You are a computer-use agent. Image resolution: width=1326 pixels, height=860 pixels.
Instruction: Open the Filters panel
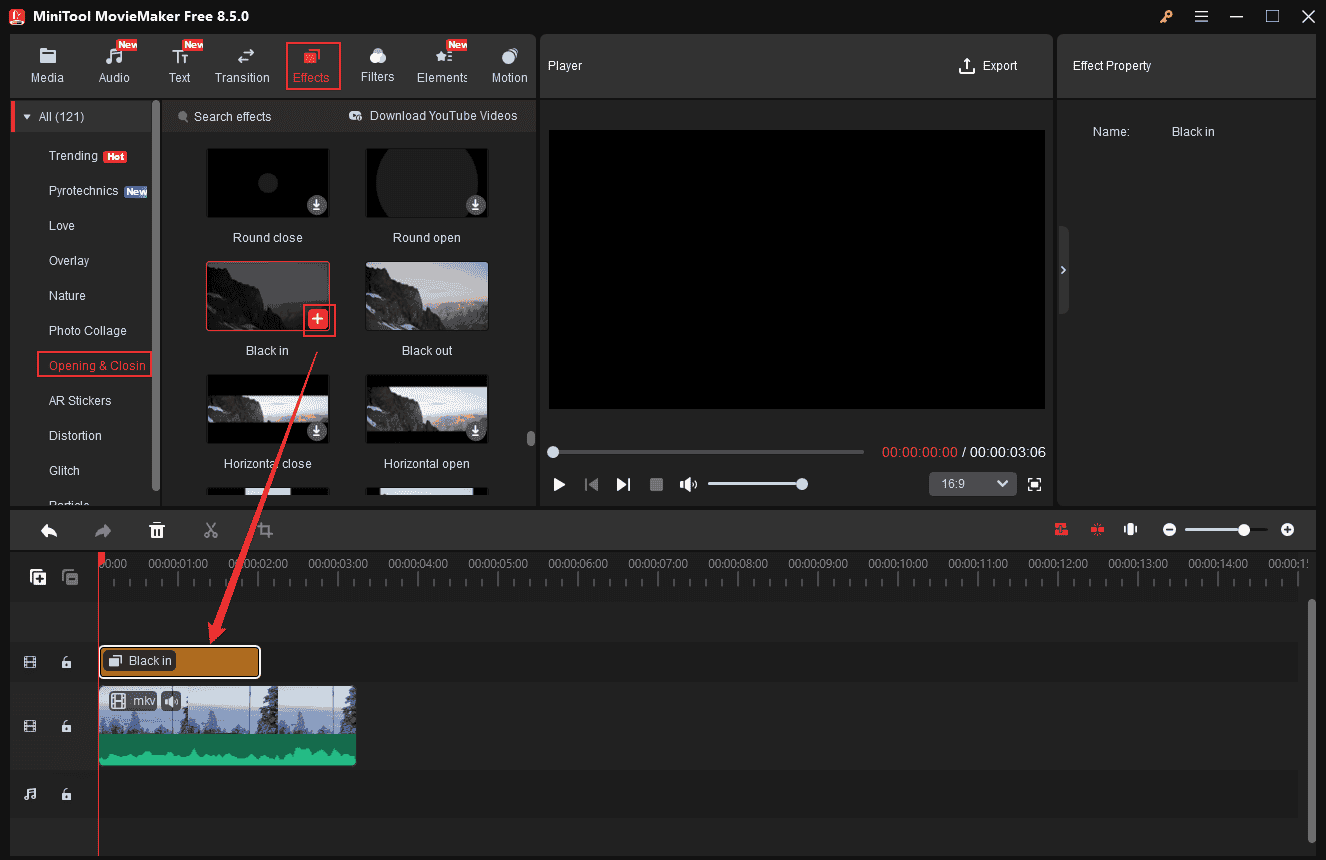377,65
